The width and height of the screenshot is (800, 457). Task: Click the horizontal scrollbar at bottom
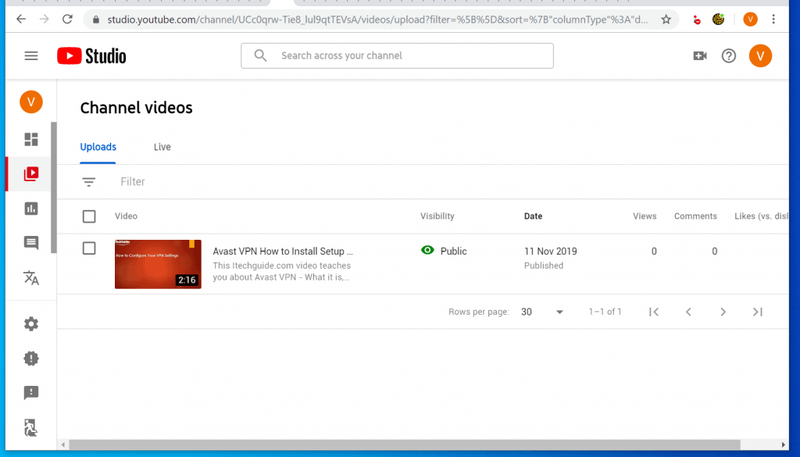point(405,445)
